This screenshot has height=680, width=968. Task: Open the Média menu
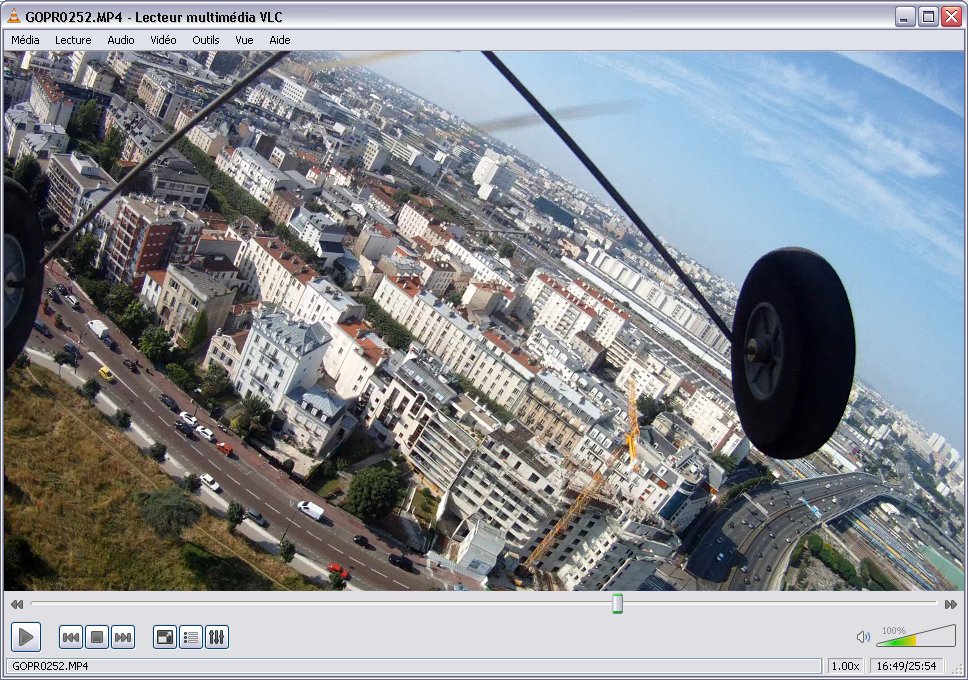[x=25, y=40]
